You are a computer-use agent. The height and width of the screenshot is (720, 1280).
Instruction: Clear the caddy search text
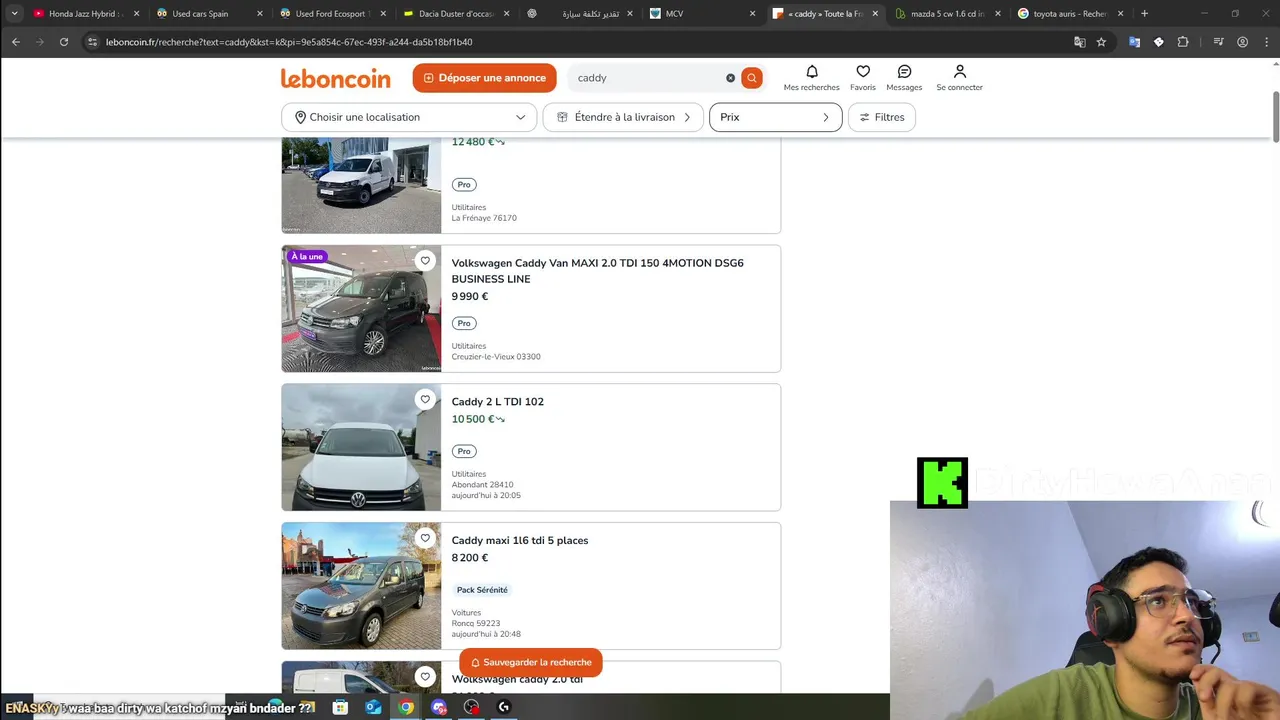click(x=730, y=78)
